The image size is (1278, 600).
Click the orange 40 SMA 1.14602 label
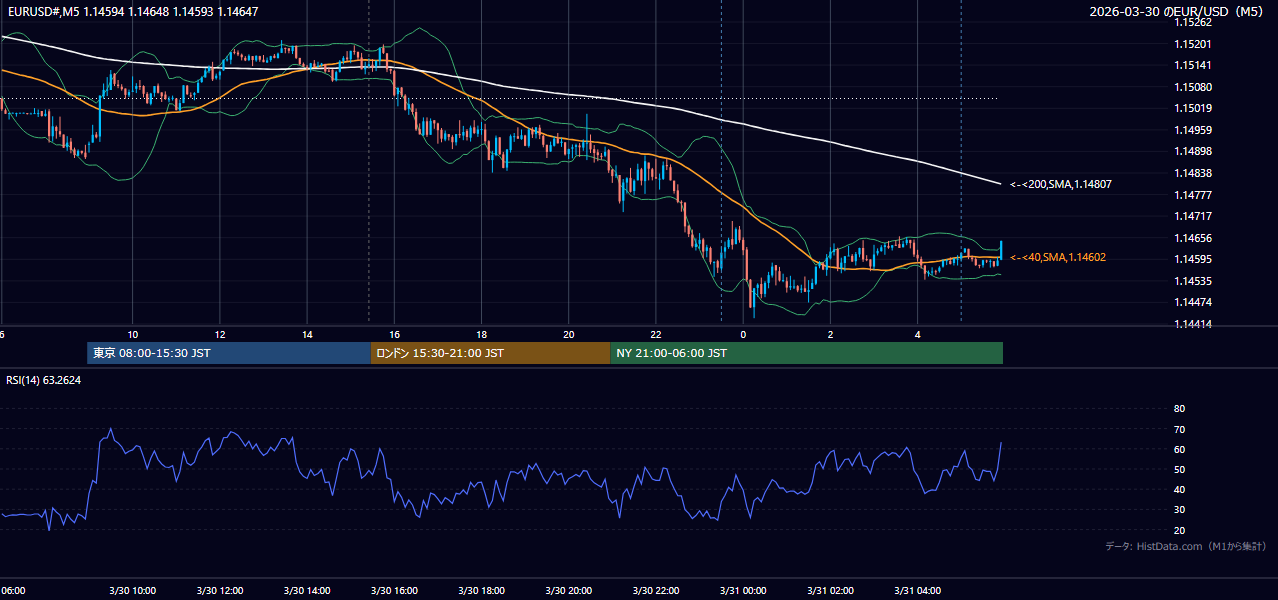[x=1058, y=257]
